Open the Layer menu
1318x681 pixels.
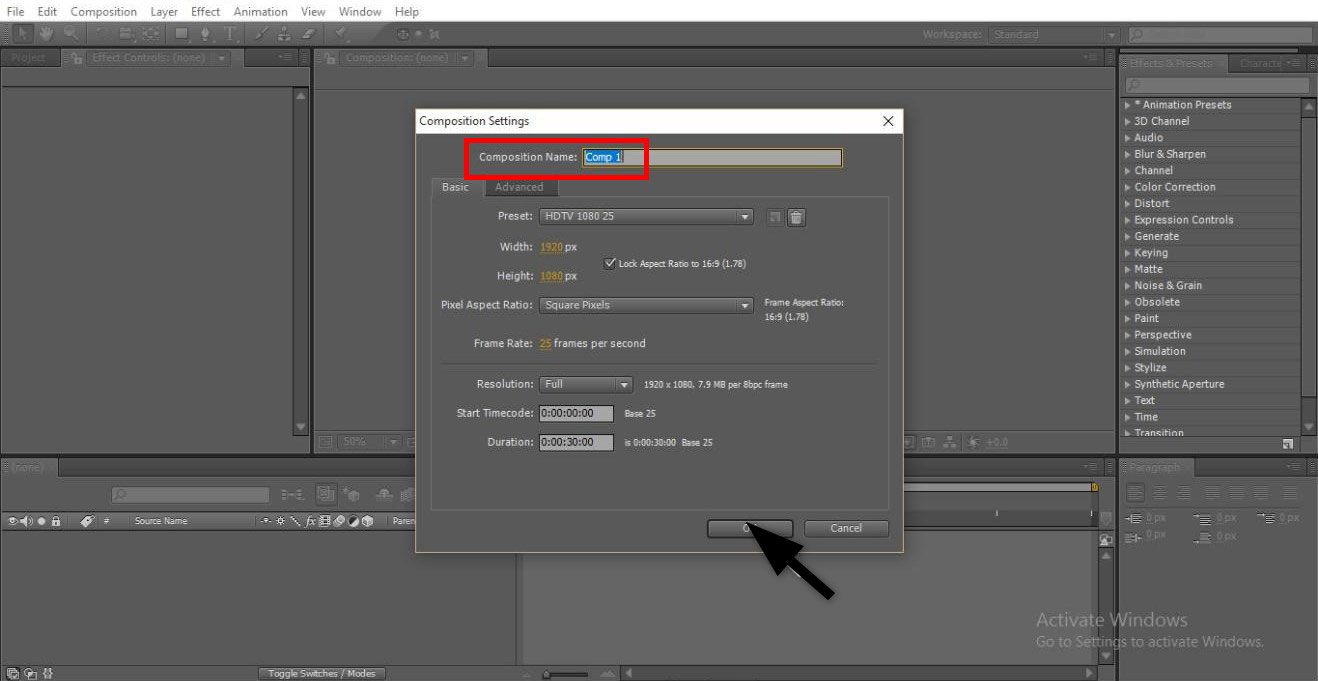[x=164, y=11]
